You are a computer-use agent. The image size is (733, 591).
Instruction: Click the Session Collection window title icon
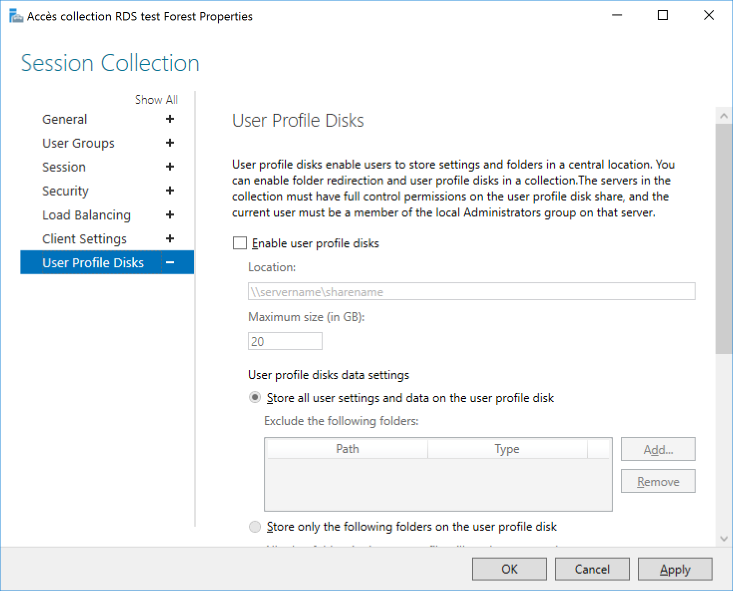pyautogui.click(x=16, y=16)
